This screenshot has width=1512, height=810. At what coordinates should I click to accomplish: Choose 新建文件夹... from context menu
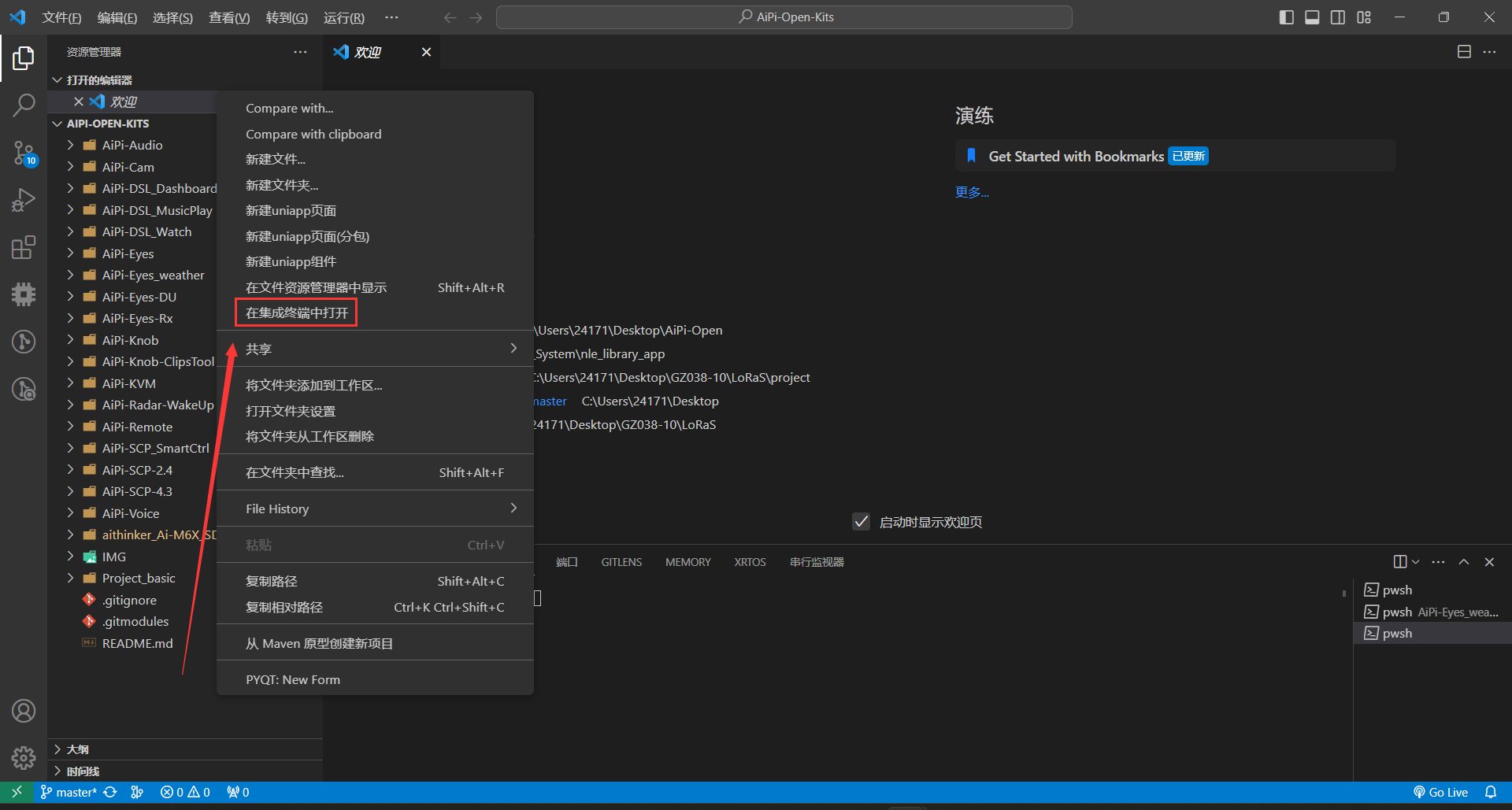coord(375,185)
